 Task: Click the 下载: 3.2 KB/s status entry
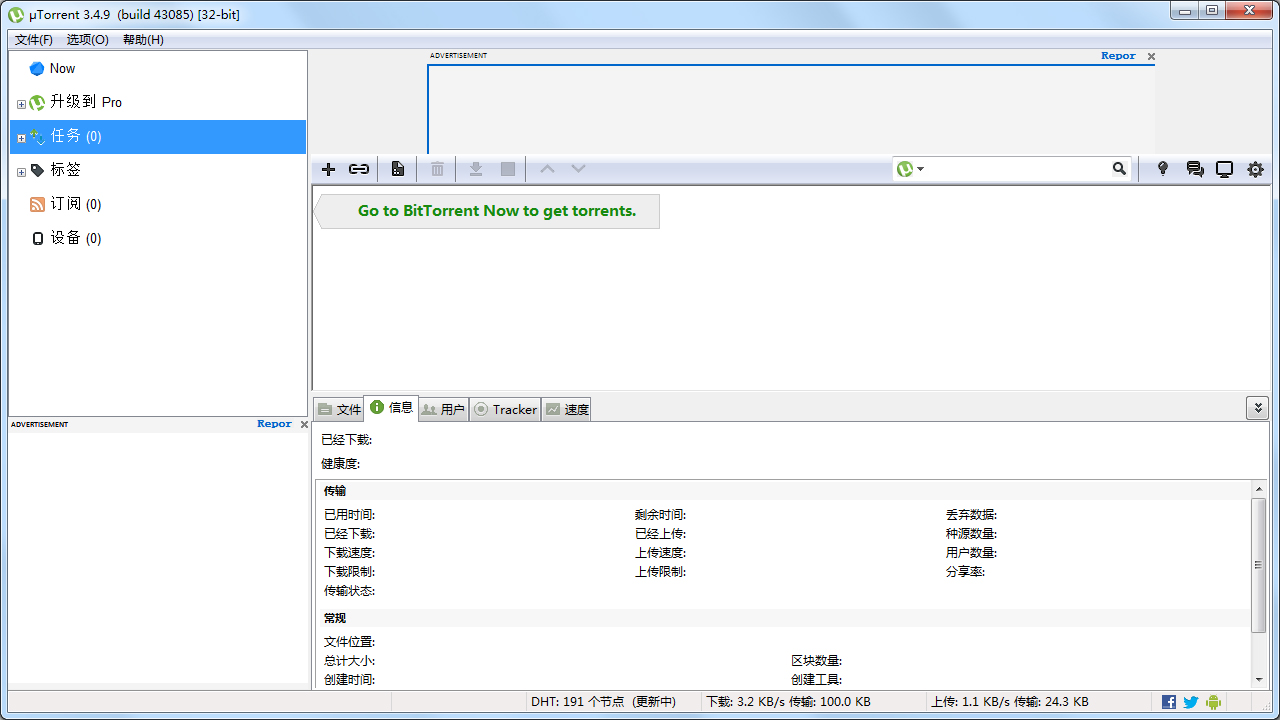coord(788,702)
